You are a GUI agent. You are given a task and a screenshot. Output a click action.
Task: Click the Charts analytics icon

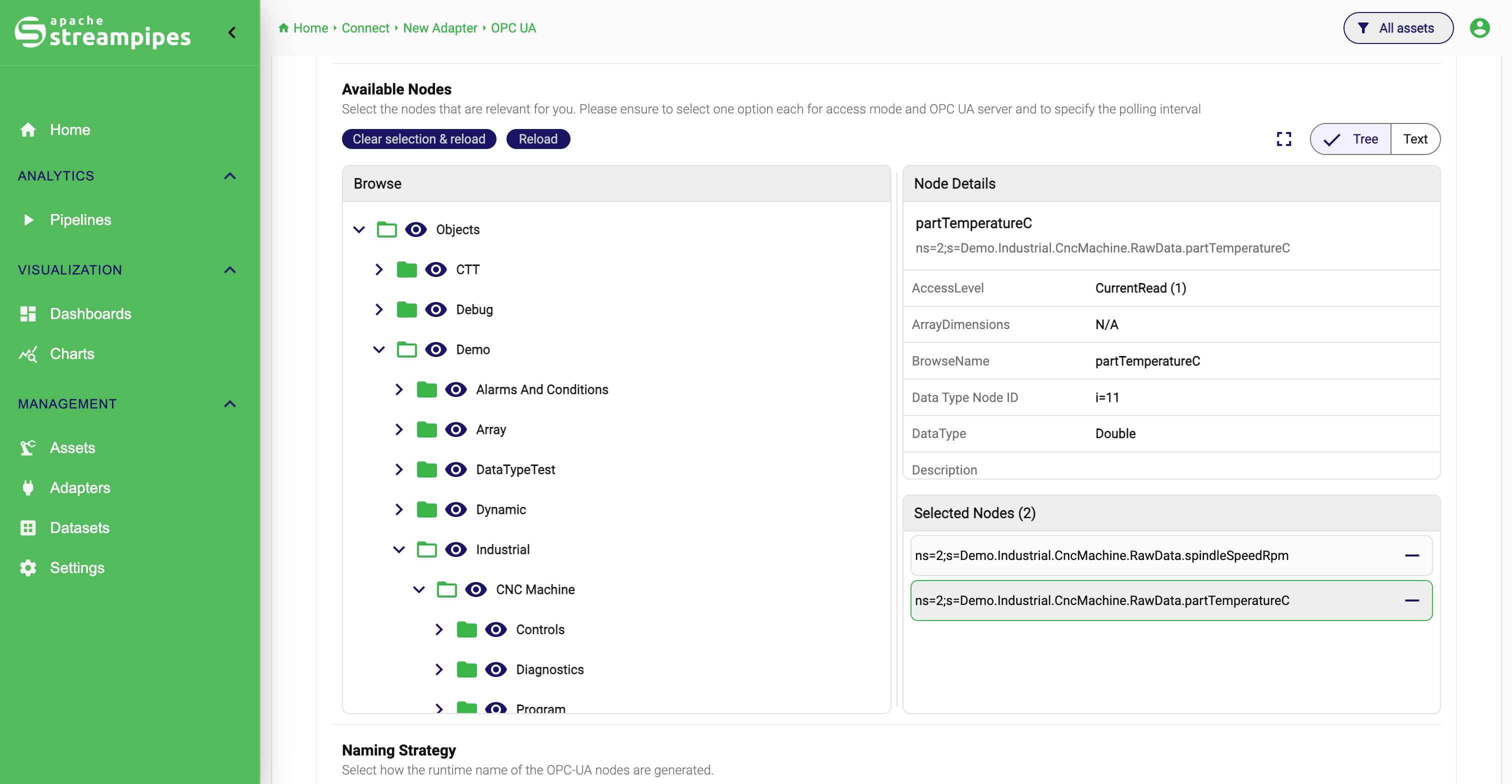pyautogui.click(x=27, y=354)
